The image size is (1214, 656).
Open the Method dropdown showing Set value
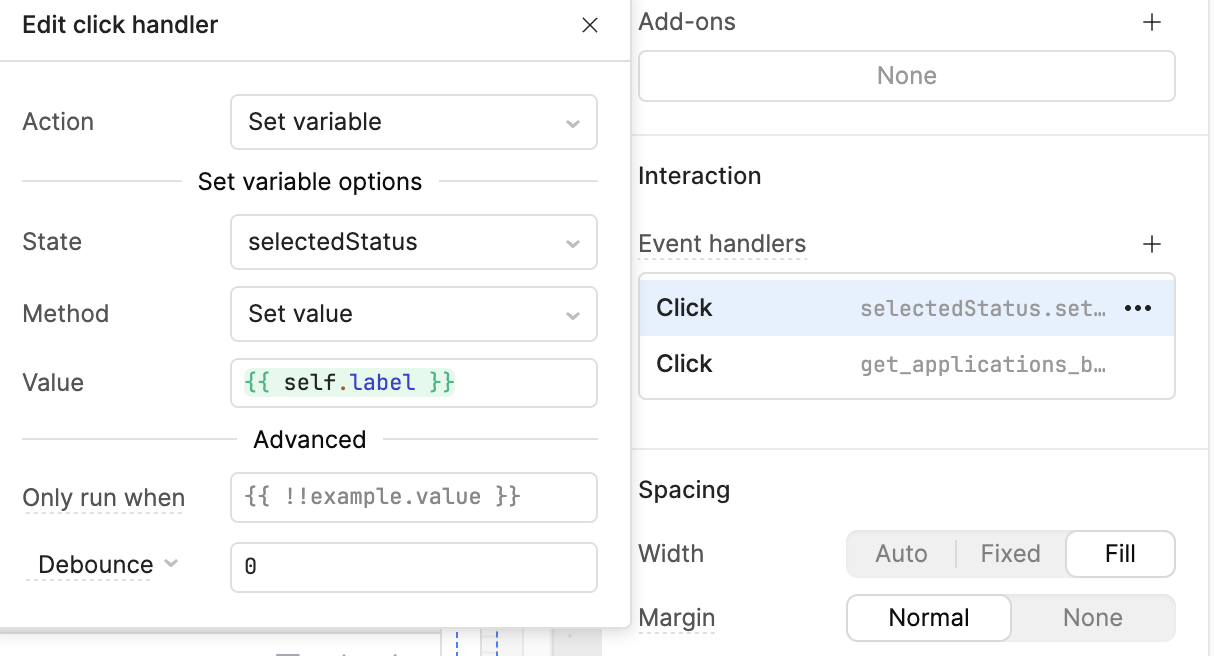(x=413, y=314)
